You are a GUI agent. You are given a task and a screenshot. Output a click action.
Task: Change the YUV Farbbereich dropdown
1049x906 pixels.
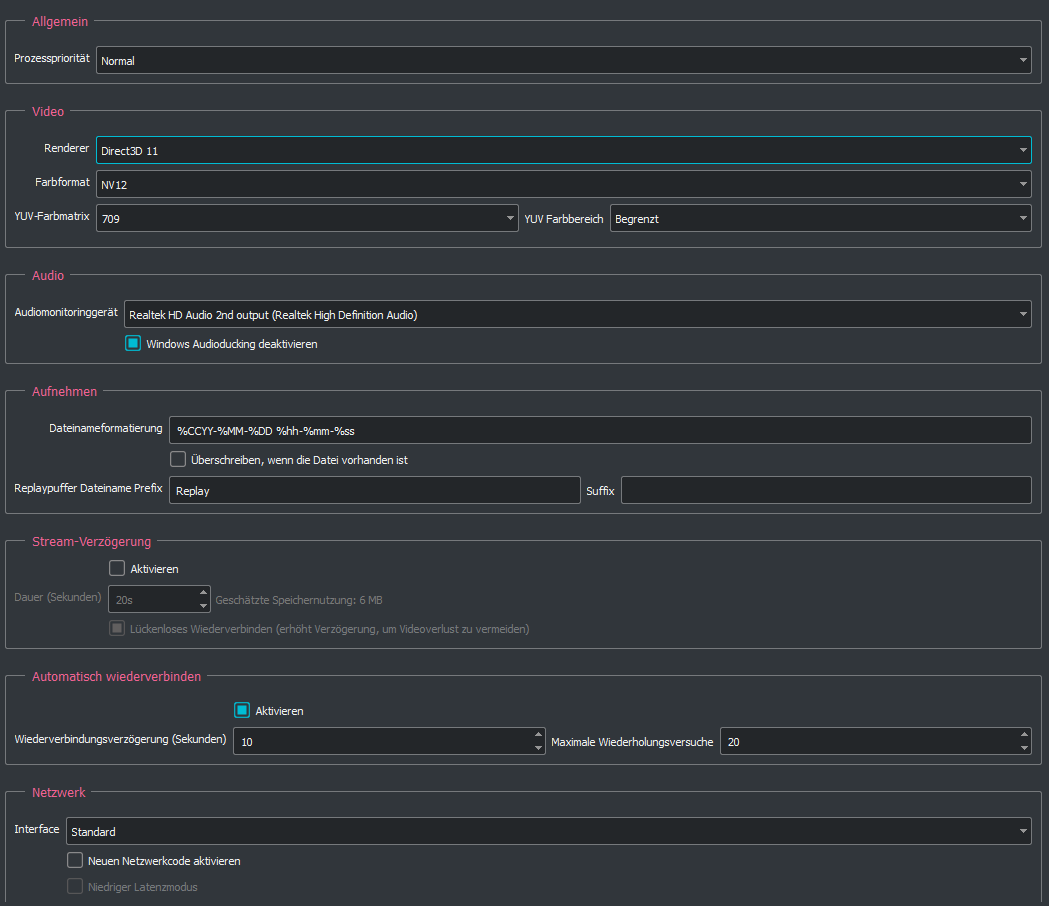pos(820,218)
